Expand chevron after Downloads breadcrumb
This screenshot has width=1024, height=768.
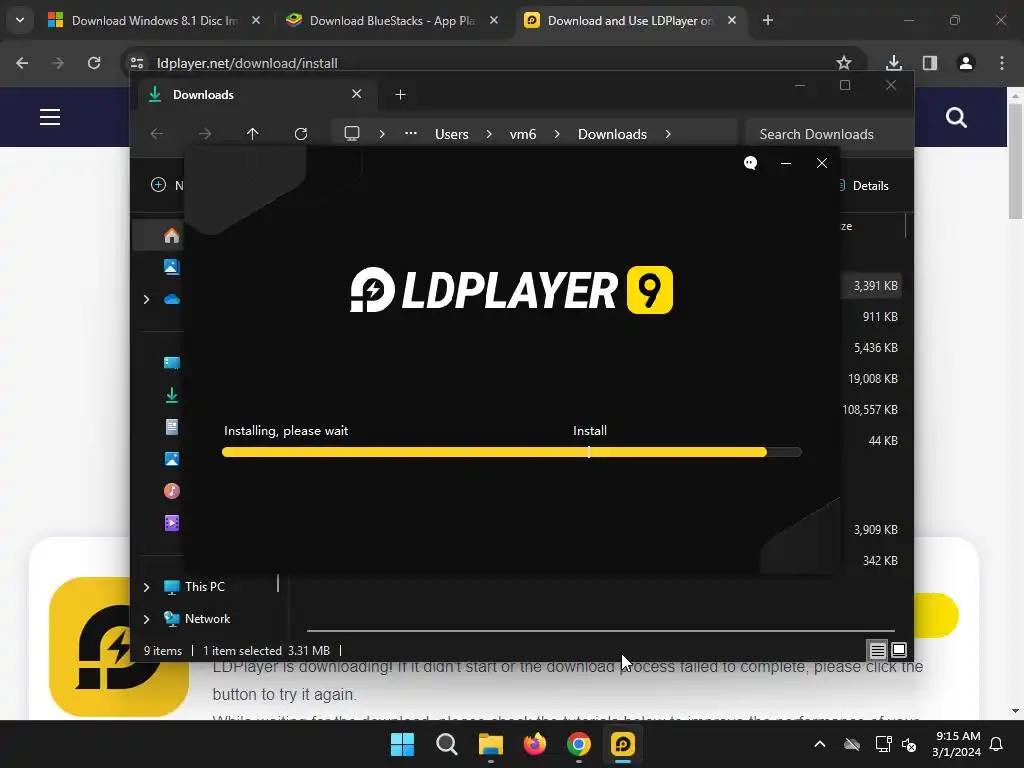point(667,134)
